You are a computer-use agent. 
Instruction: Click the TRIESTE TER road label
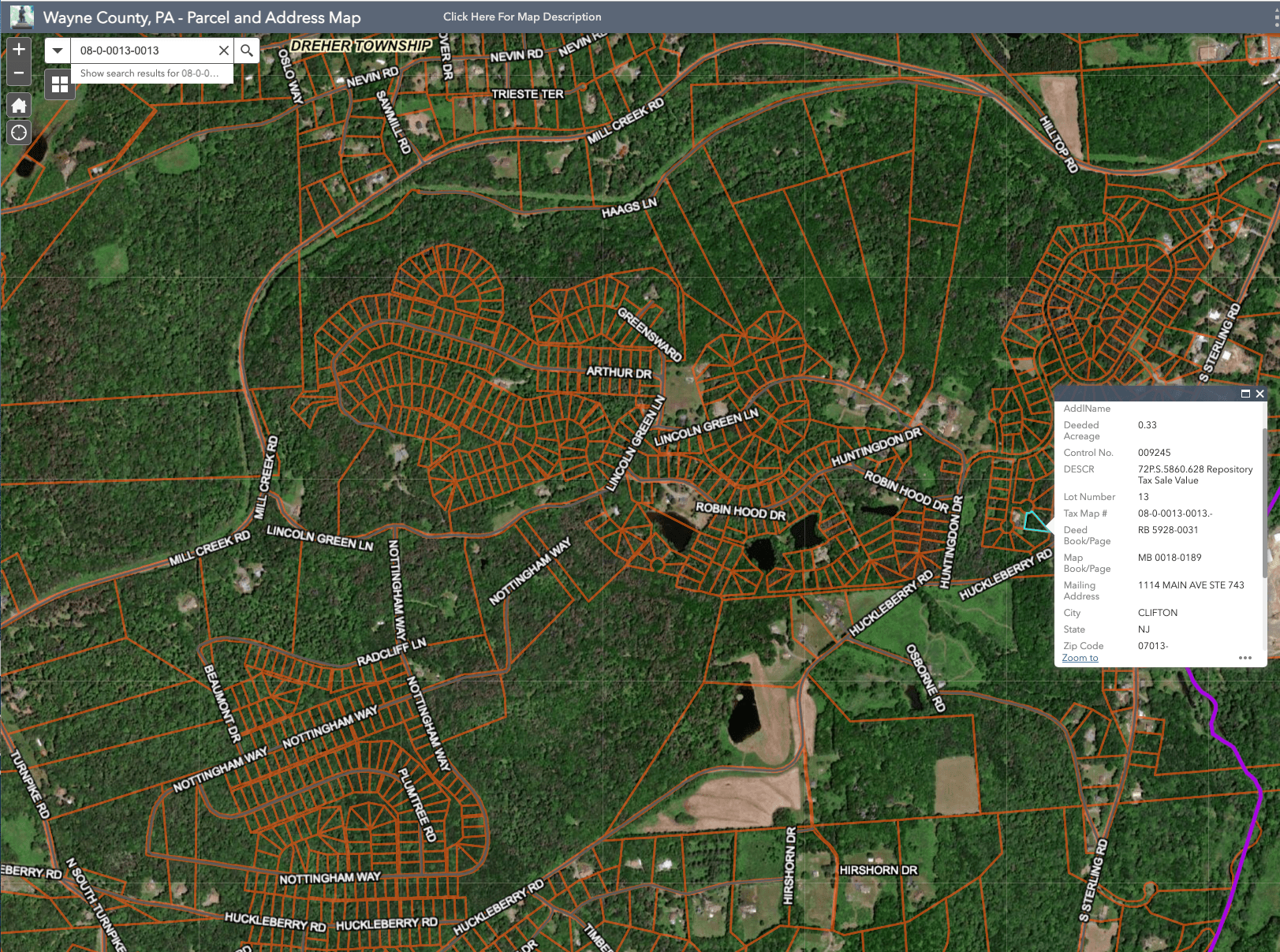[528, 94]
